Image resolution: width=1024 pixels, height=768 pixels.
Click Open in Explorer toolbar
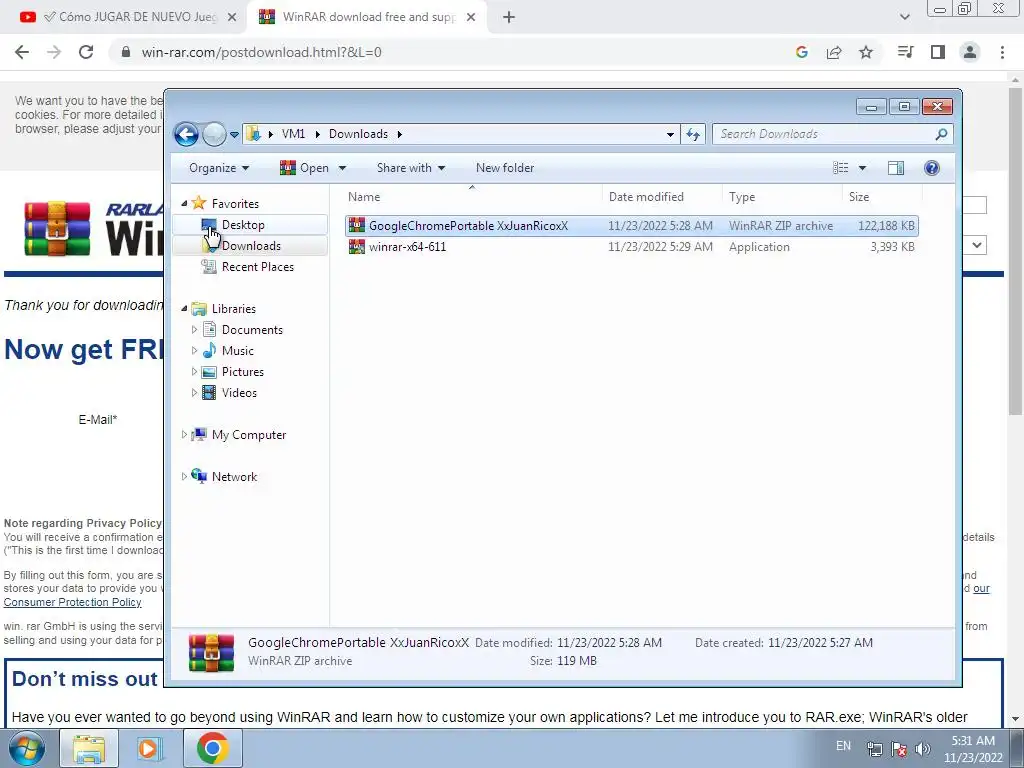click(305, 168)
